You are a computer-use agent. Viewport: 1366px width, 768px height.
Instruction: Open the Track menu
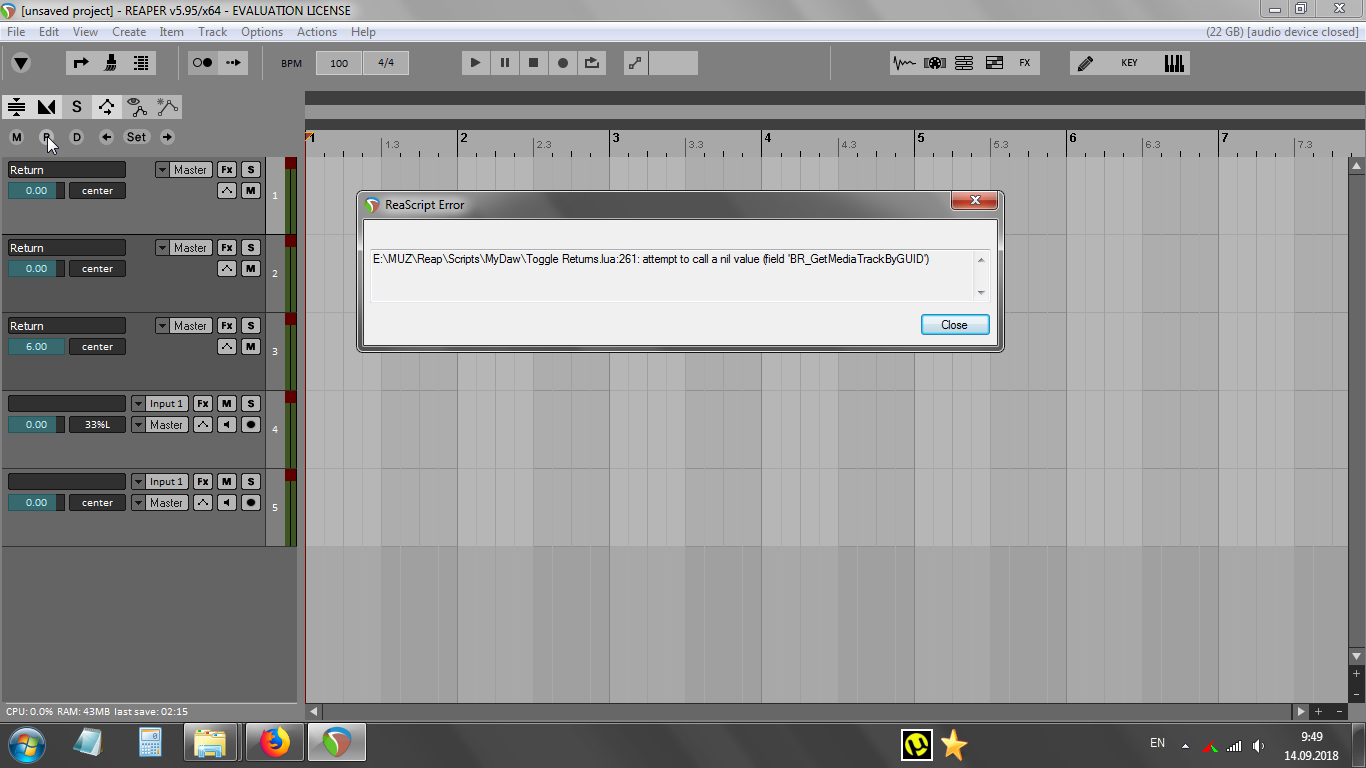[x=213, y=32]
